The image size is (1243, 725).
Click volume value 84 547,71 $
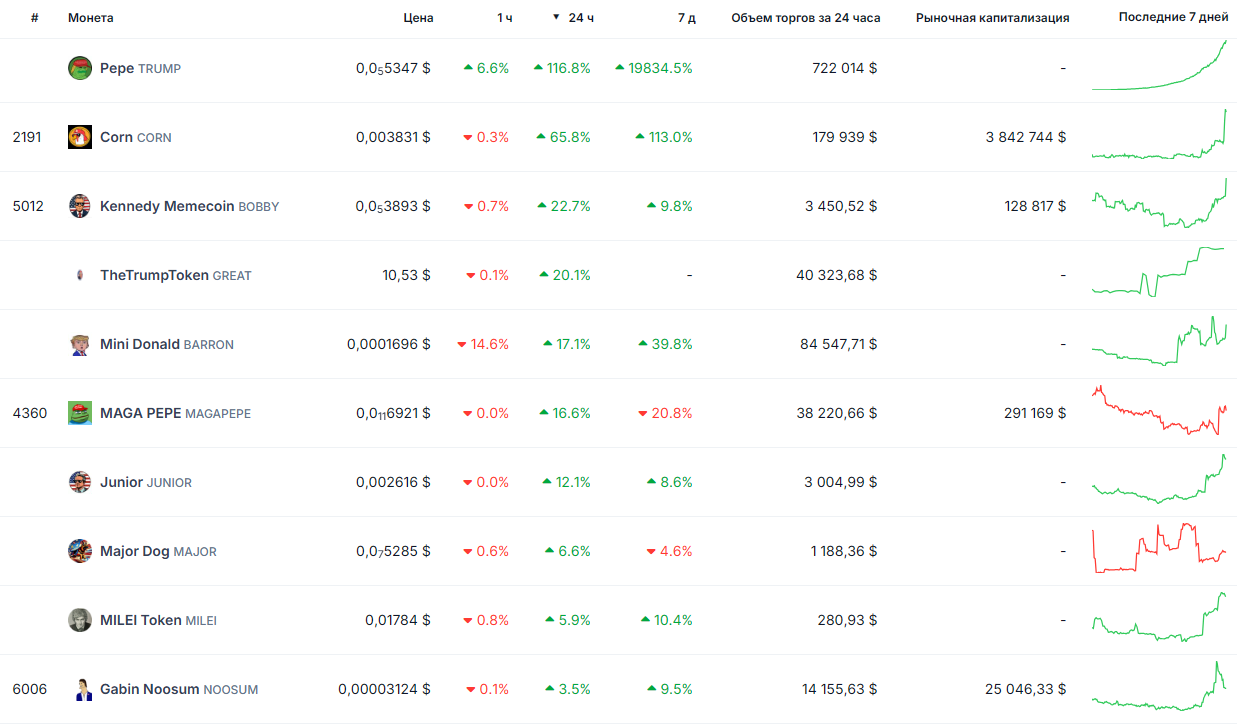(x=838, y=344)
